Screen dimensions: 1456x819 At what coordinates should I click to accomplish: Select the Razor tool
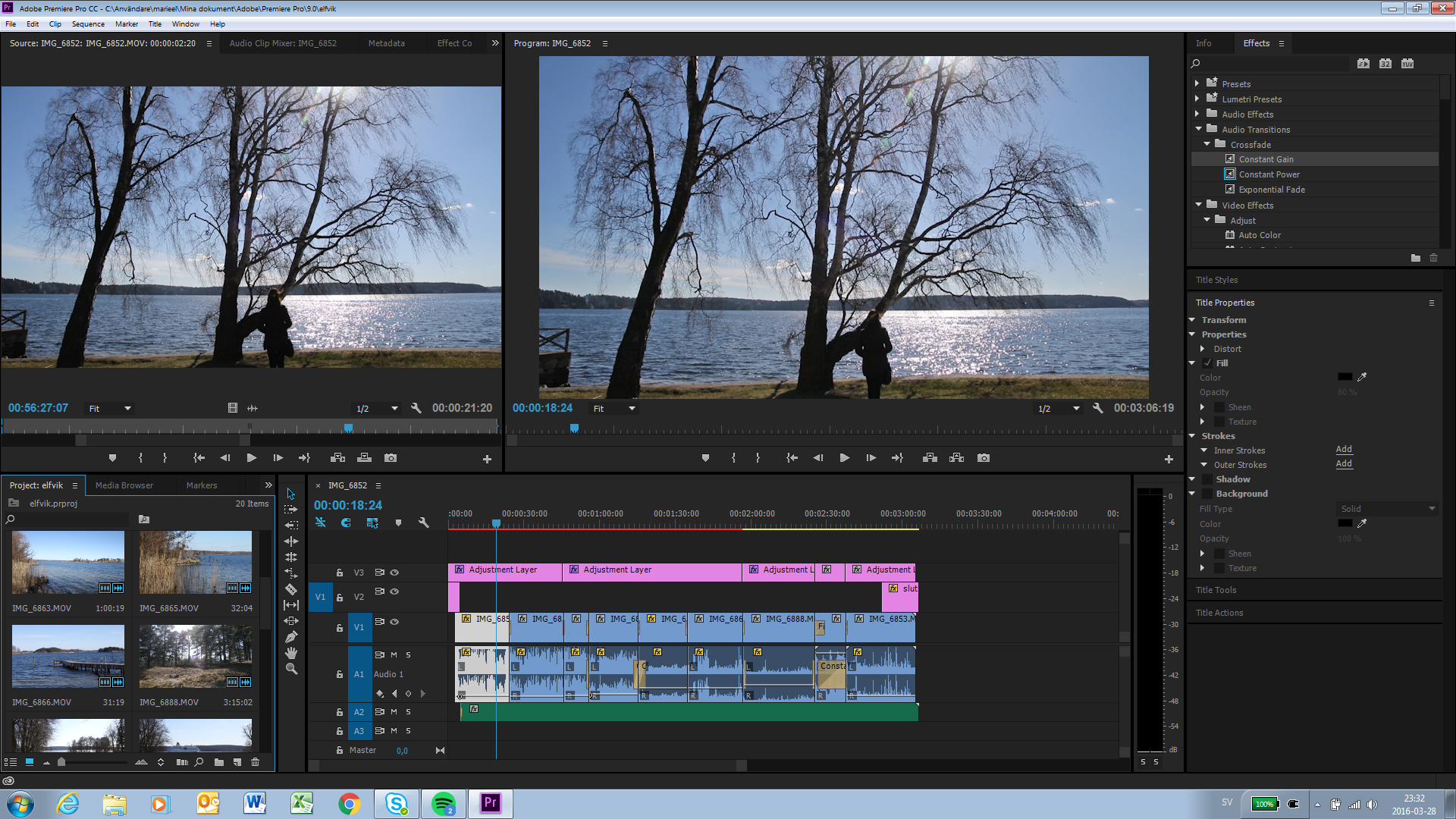(291, 589)
